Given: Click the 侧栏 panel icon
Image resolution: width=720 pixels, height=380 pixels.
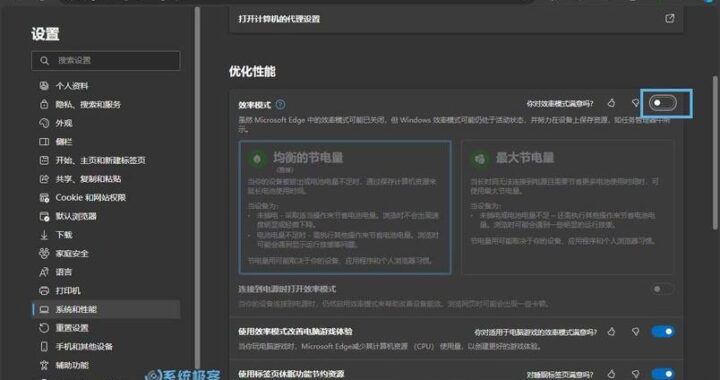Looking at the screenshot, I should click(x=44, y=142).
